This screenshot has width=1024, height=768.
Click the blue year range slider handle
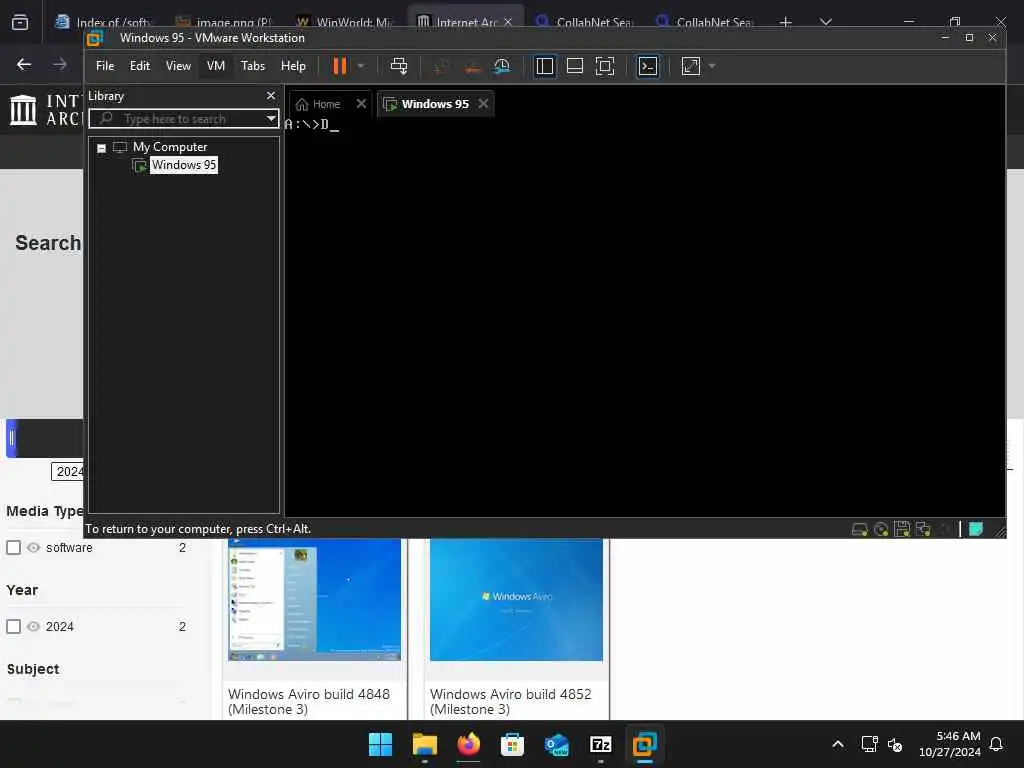click(x=11, y=438)
